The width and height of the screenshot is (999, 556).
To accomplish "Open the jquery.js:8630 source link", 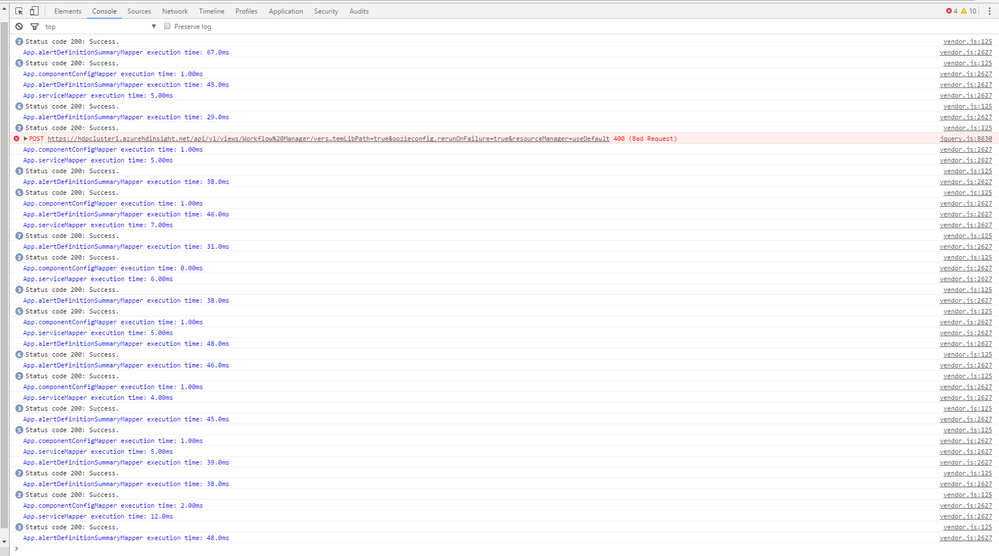I will coord(966,138).
